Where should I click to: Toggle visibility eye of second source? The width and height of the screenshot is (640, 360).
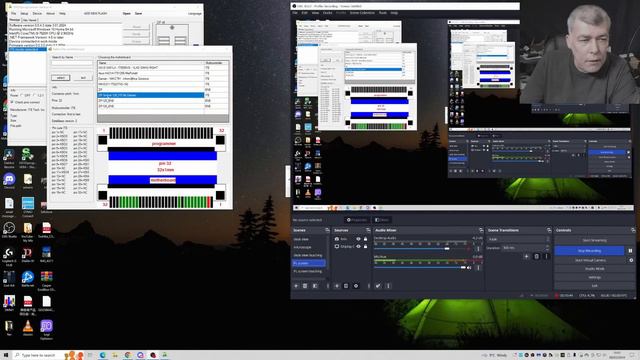coord(358,247)
